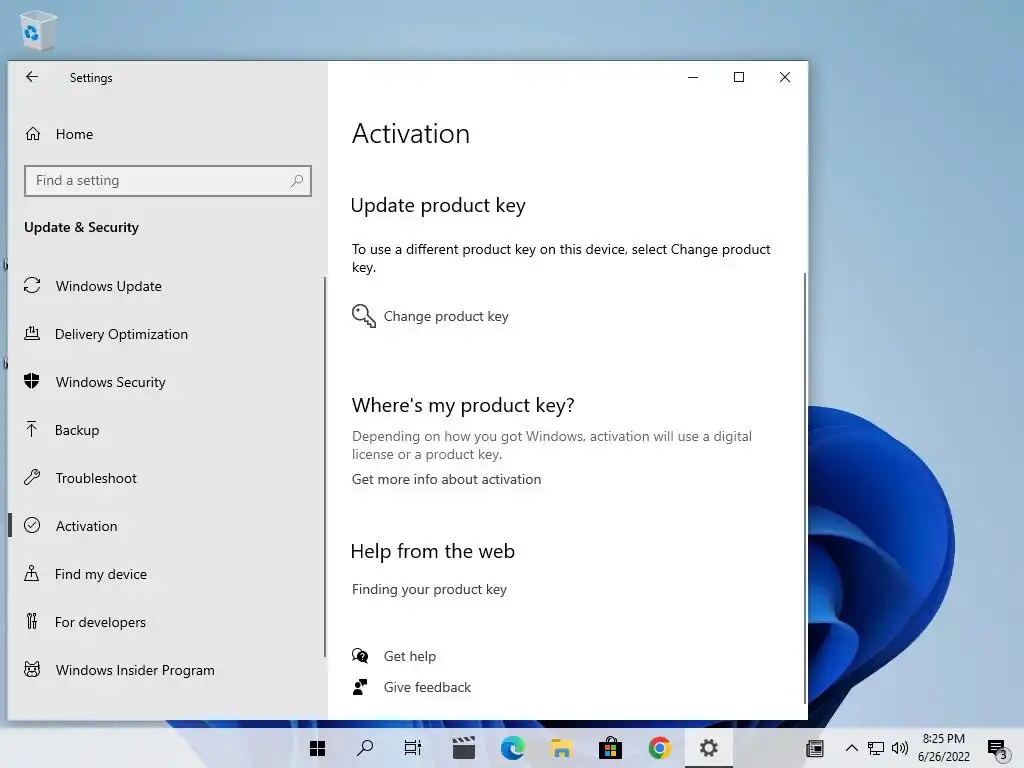Go back with the Settings back arrow
Screen dimensions: 1024x768
point(31,77)
